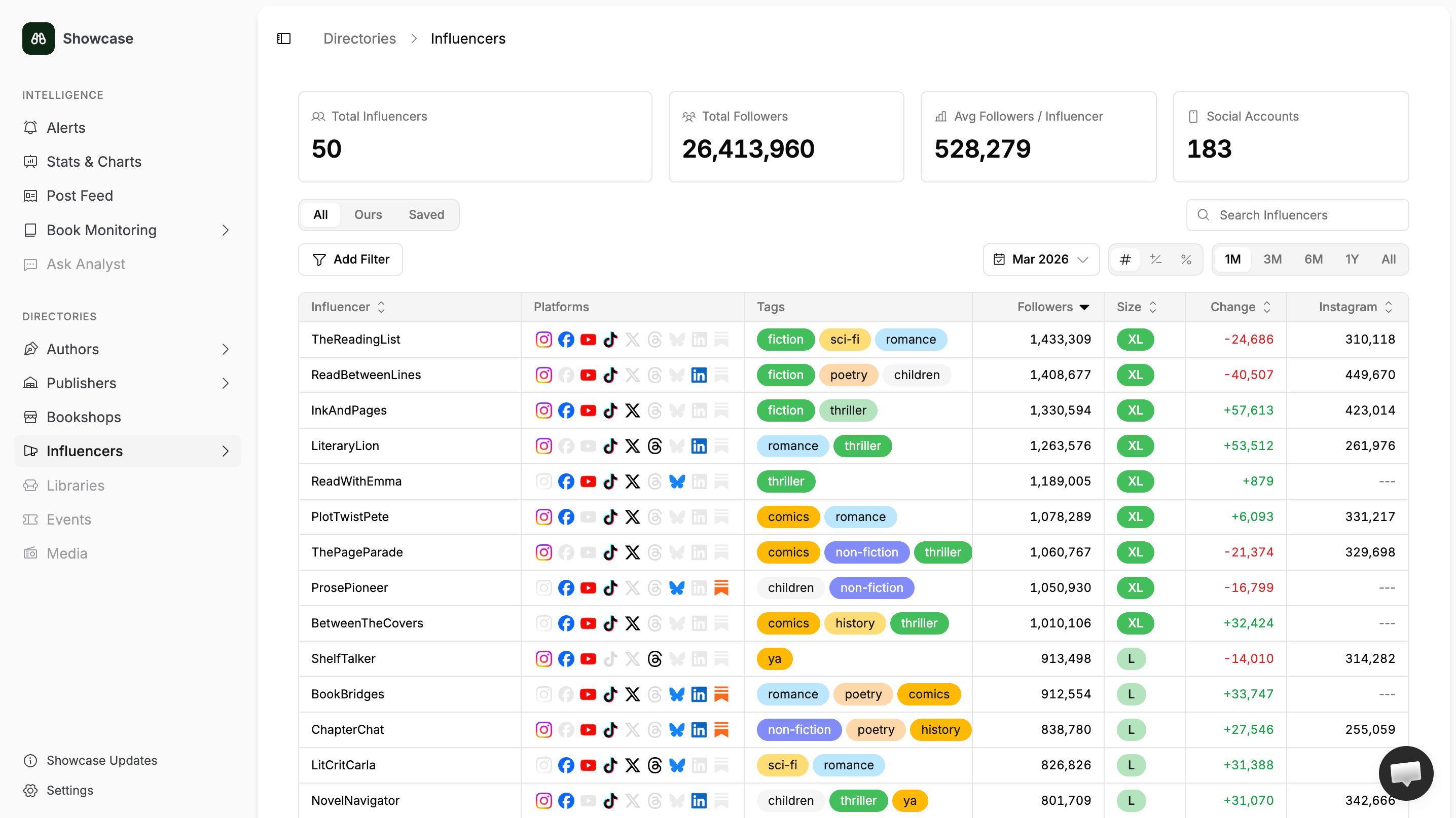
Task: Click the Add Filter button
Action: 350,259
